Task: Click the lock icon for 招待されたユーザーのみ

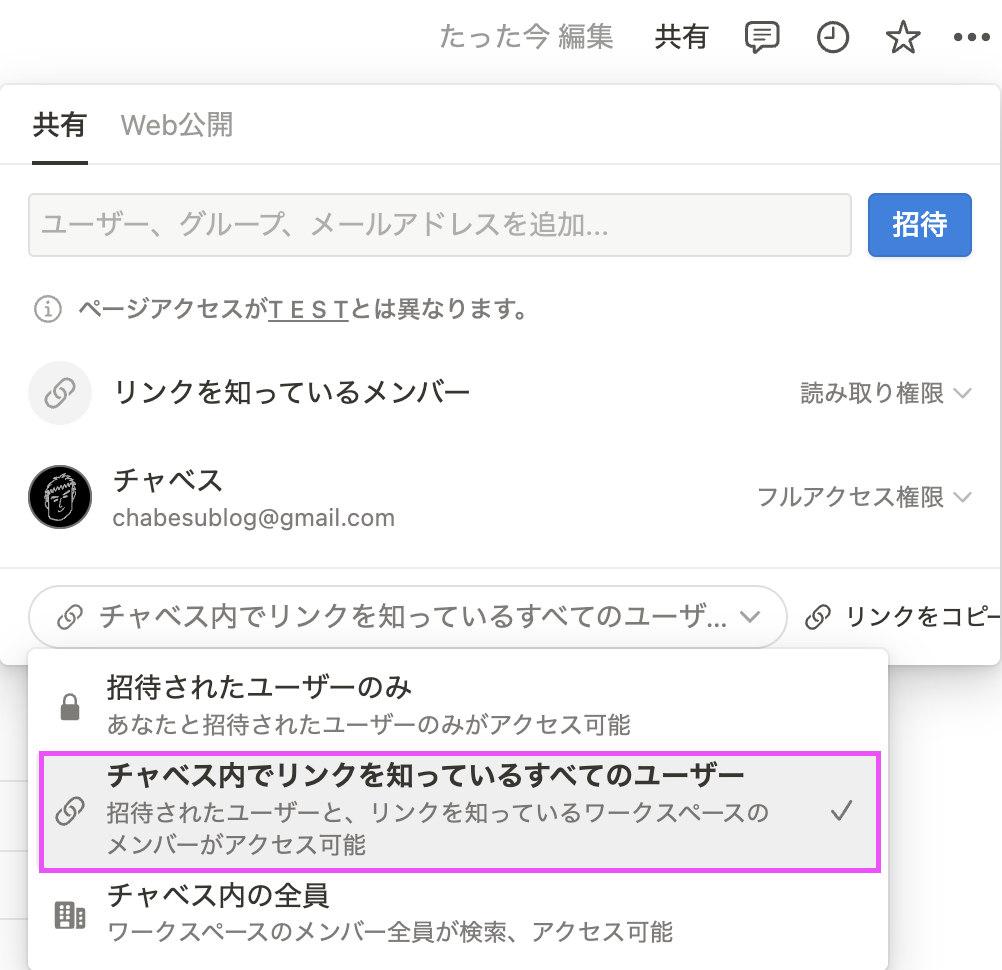Action: (70, 706)
